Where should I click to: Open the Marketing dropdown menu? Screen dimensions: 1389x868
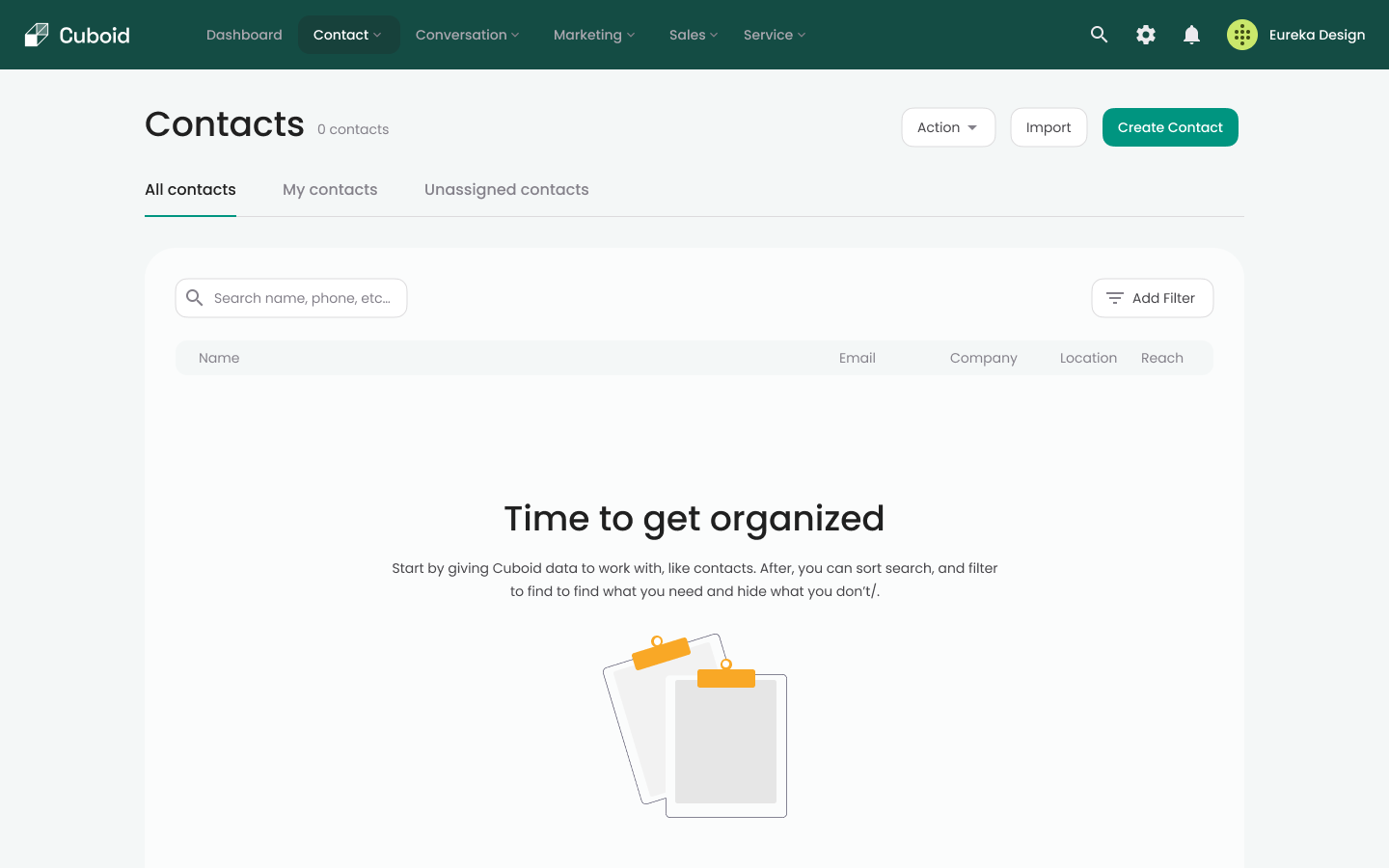click(593, 35)
